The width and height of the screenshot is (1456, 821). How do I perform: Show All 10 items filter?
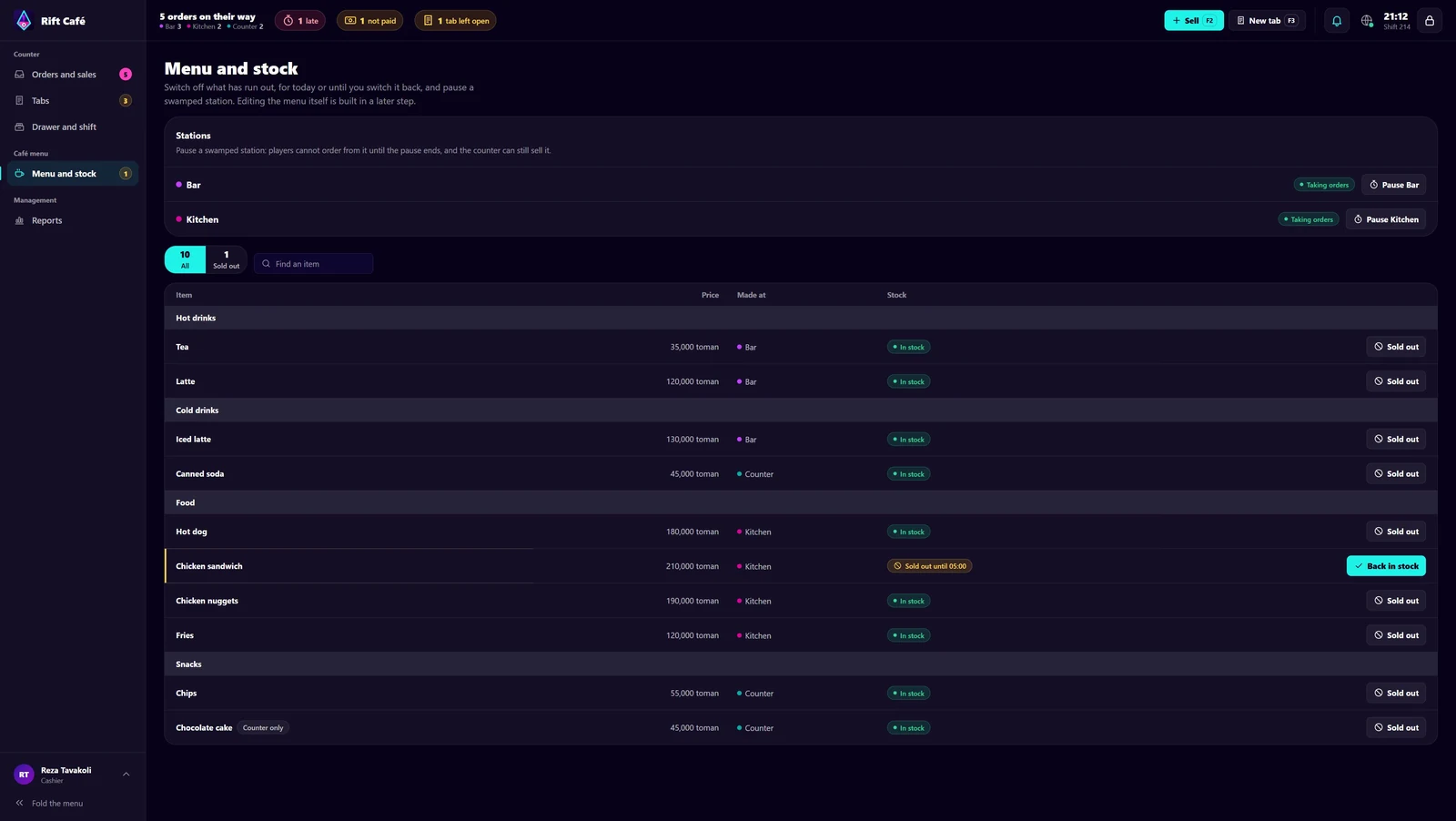[x=185, y=259]
